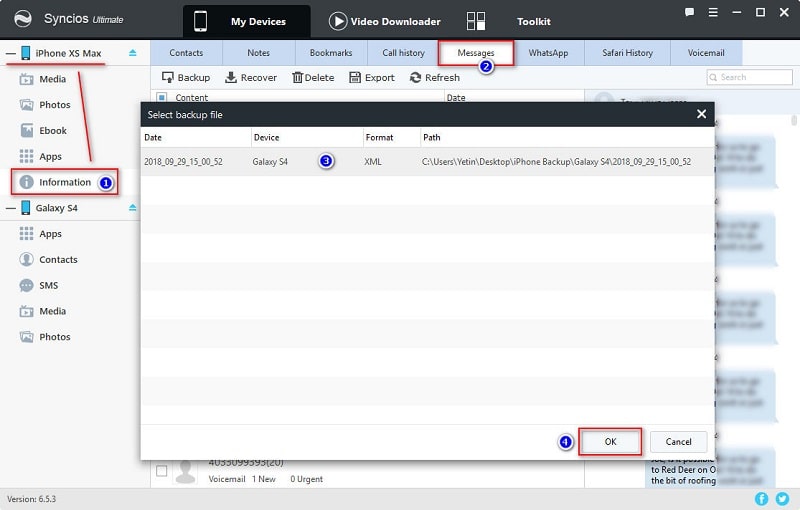Screen dimensions: 800x510
Task: Open My Devices section
Action: 246,21
